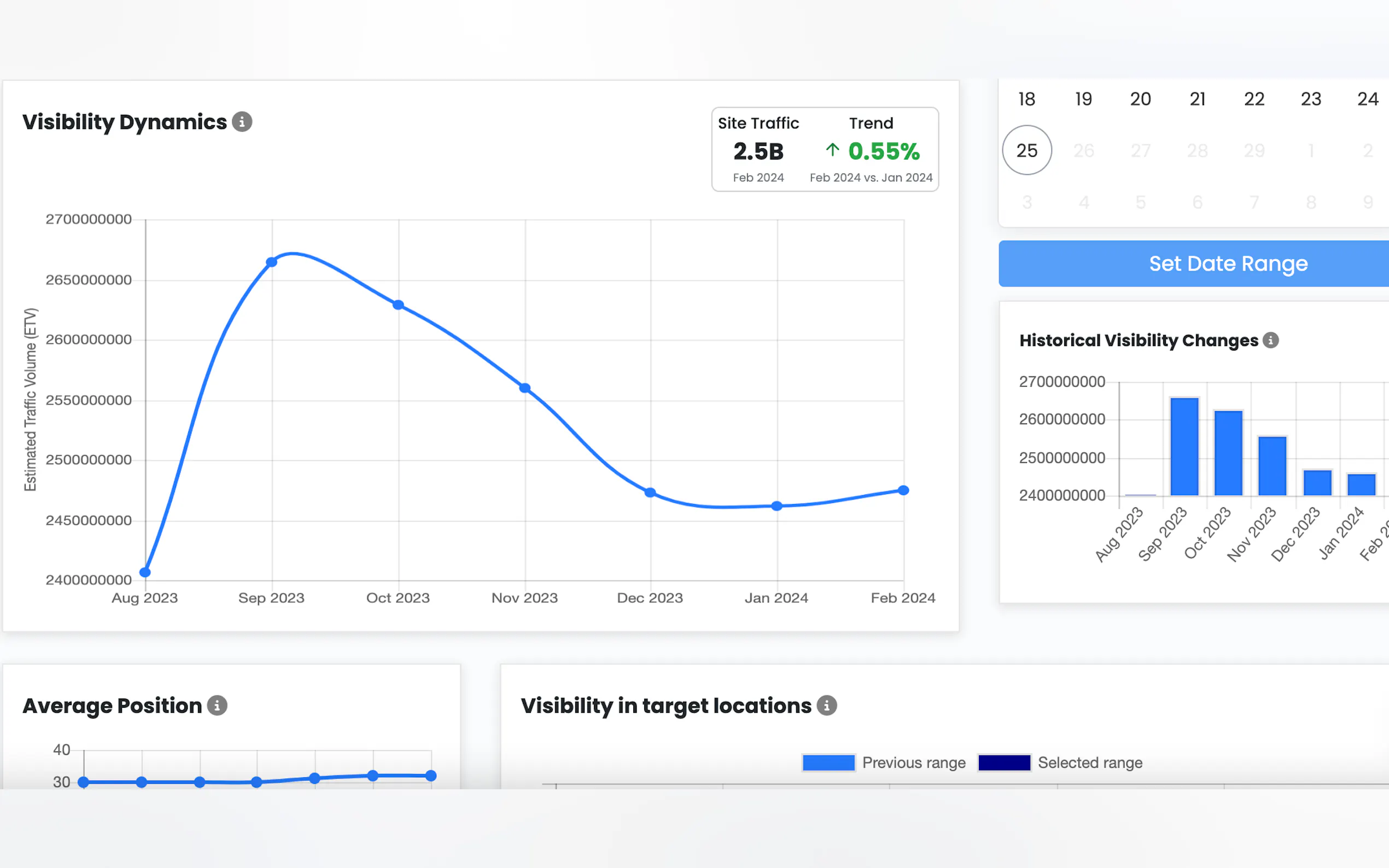Click the Sep 2023 point on line chart
This screenshot has width=1389, height=868.
click(272, 262)
